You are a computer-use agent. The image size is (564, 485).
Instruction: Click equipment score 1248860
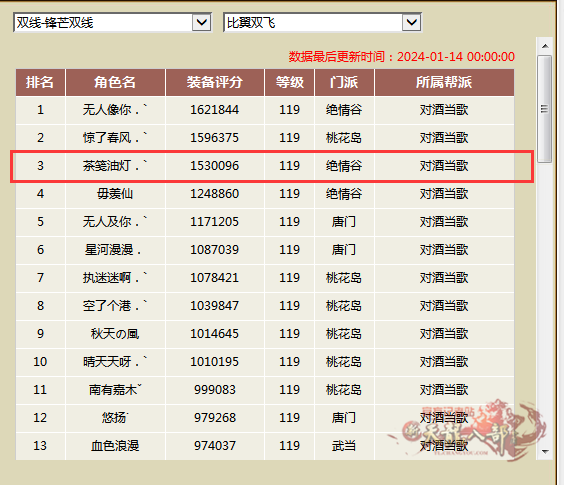click(215, 194)
